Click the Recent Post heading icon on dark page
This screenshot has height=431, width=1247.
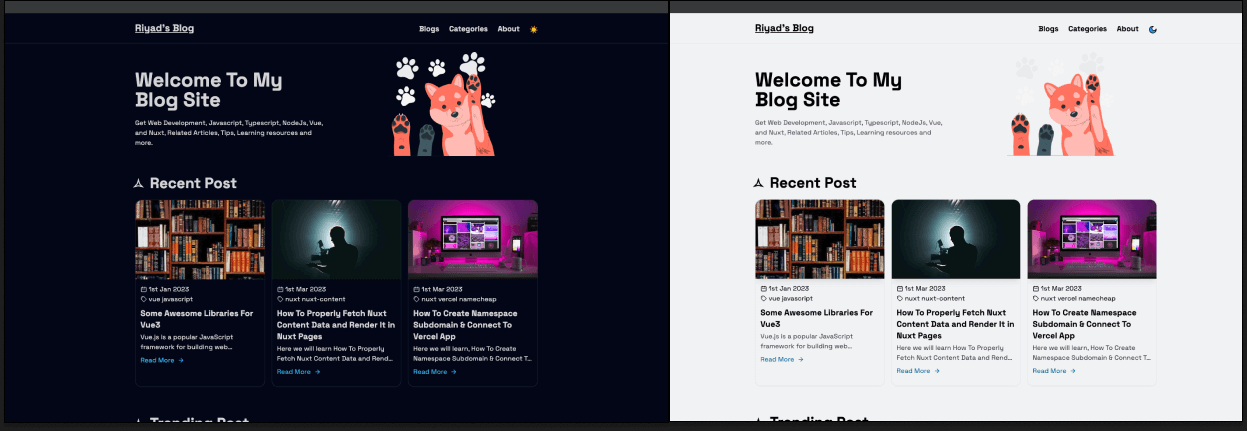[x=139, y=183]
